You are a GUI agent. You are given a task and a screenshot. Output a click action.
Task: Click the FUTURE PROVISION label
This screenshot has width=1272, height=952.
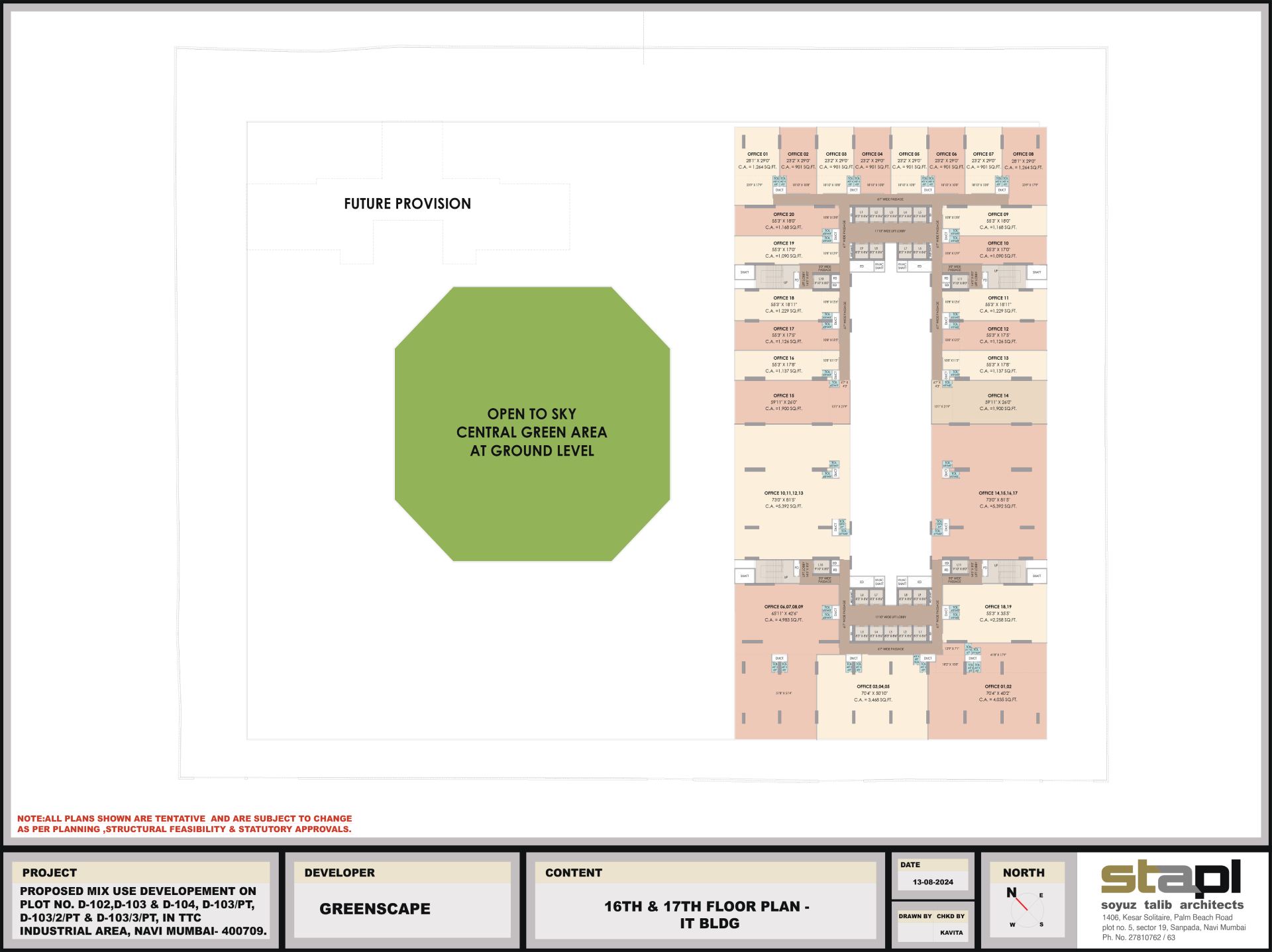point(407,204)
